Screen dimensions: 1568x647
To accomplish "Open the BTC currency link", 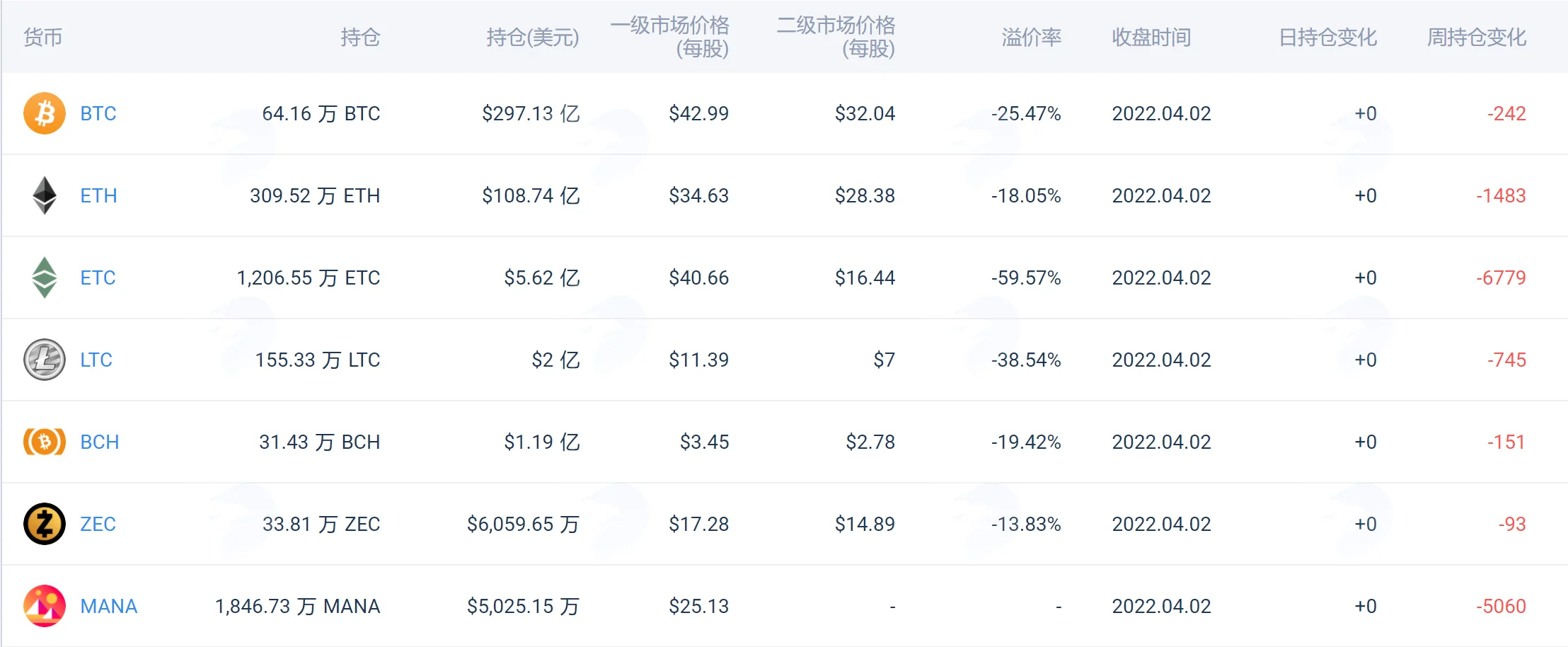I will [98, 113].
